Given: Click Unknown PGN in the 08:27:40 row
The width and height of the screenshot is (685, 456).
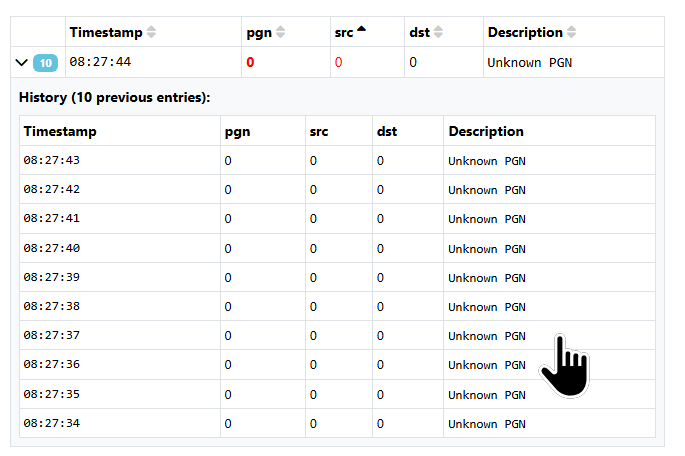Looking at the screenshot, I should point(486,248).
